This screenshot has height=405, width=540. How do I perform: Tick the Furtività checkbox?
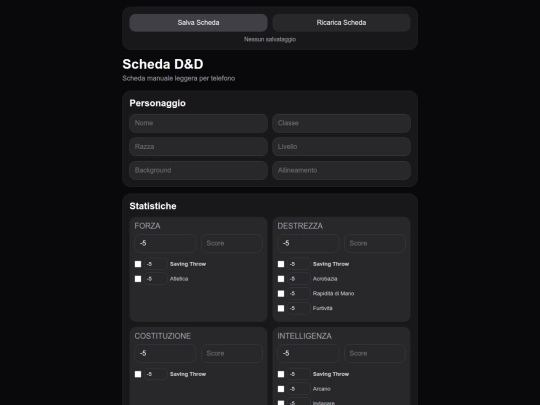tap(281, 309)
